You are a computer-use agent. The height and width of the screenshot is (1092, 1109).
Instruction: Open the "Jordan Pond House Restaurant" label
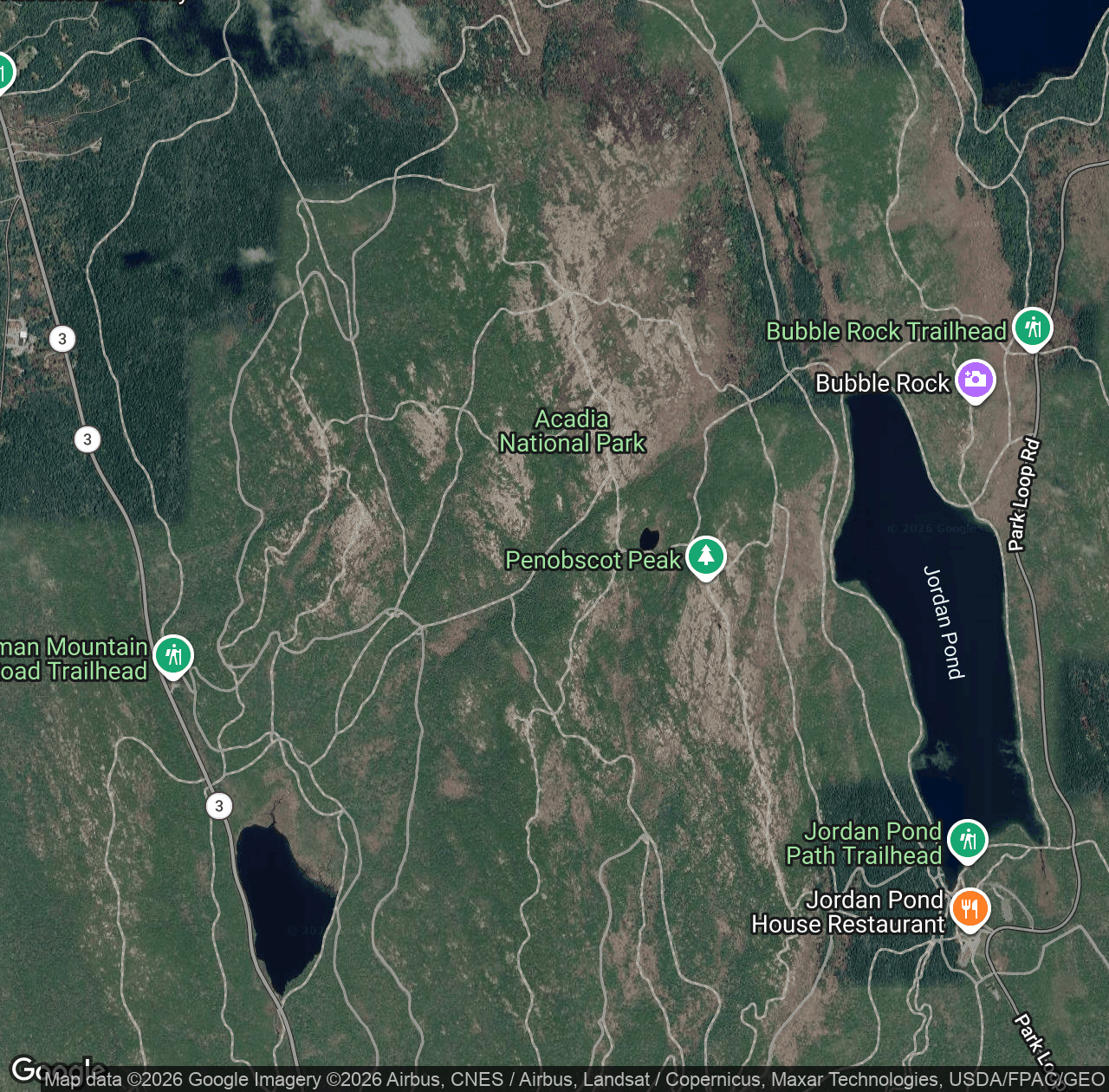(848, 912)
